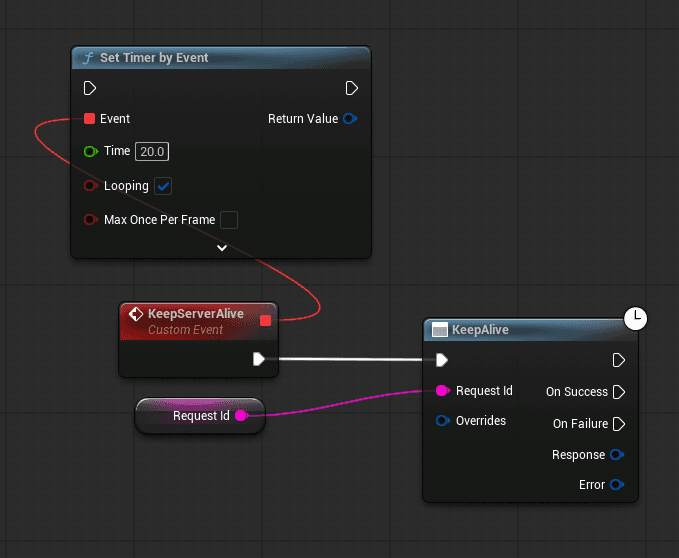
Task: Click the KeepServerAlive execution output pin
Action: (x=259, y=359)
